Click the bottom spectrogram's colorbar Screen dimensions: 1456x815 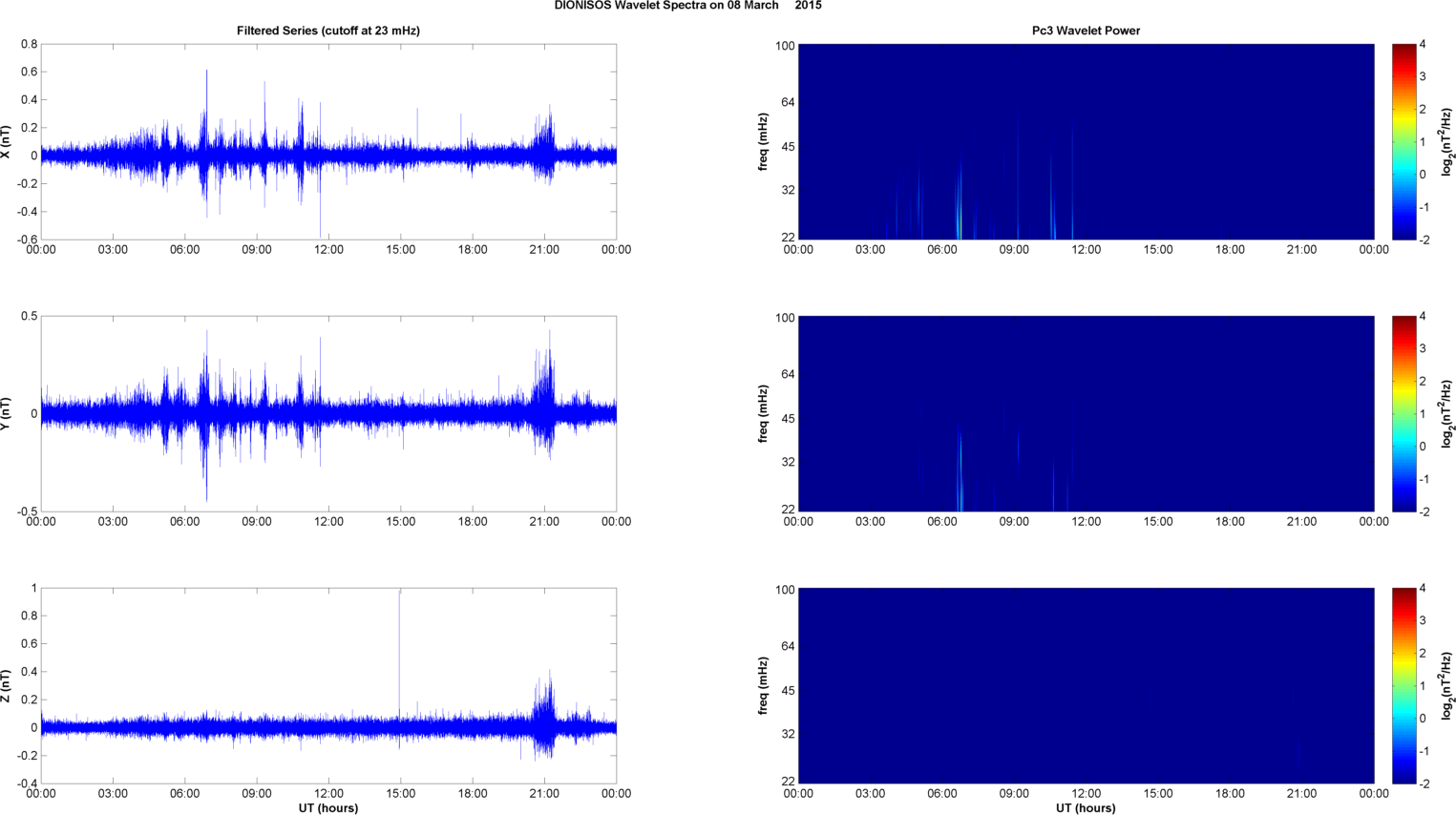(1403, 685)
